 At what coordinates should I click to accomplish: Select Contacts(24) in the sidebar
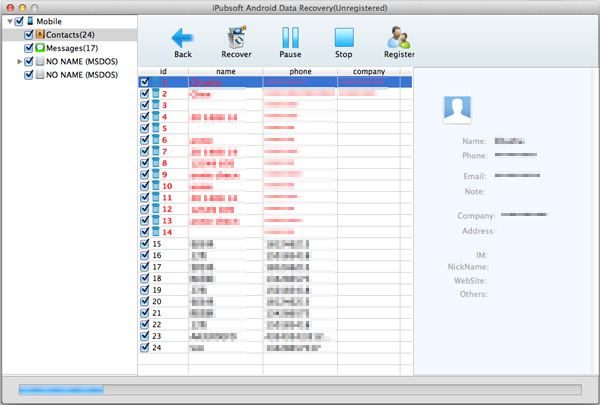[x=70, y=35]
